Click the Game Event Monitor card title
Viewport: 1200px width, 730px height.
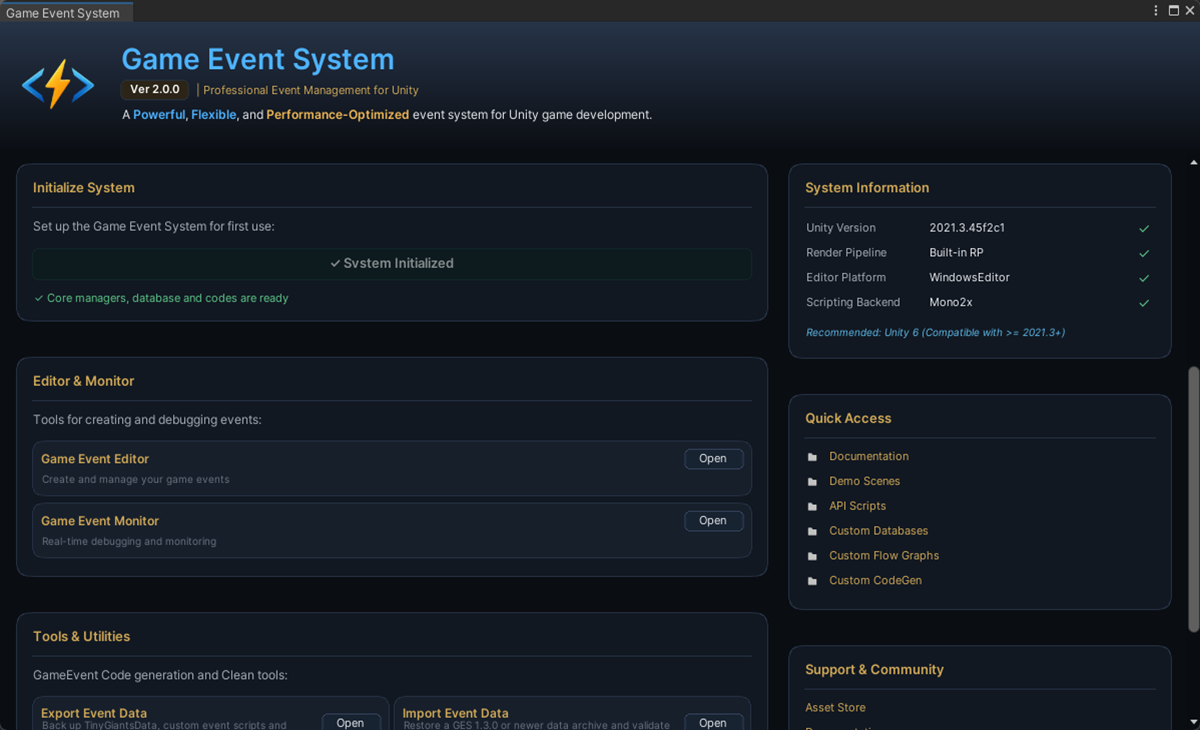[100, 521]
